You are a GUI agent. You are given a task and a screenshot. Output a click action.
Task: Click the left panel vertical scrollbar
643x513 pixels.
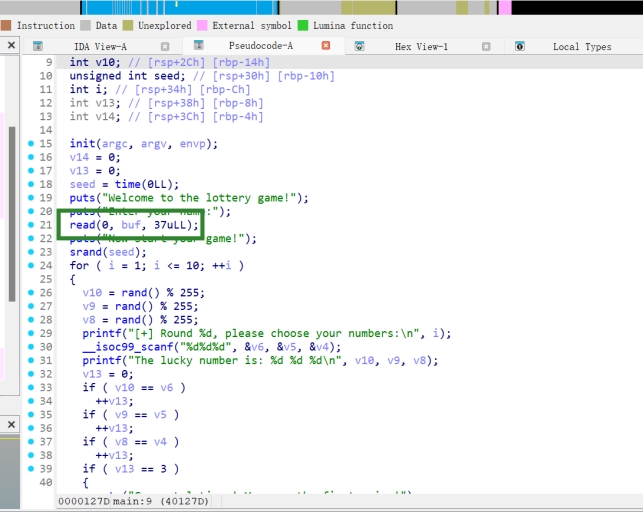pos(13,200)
